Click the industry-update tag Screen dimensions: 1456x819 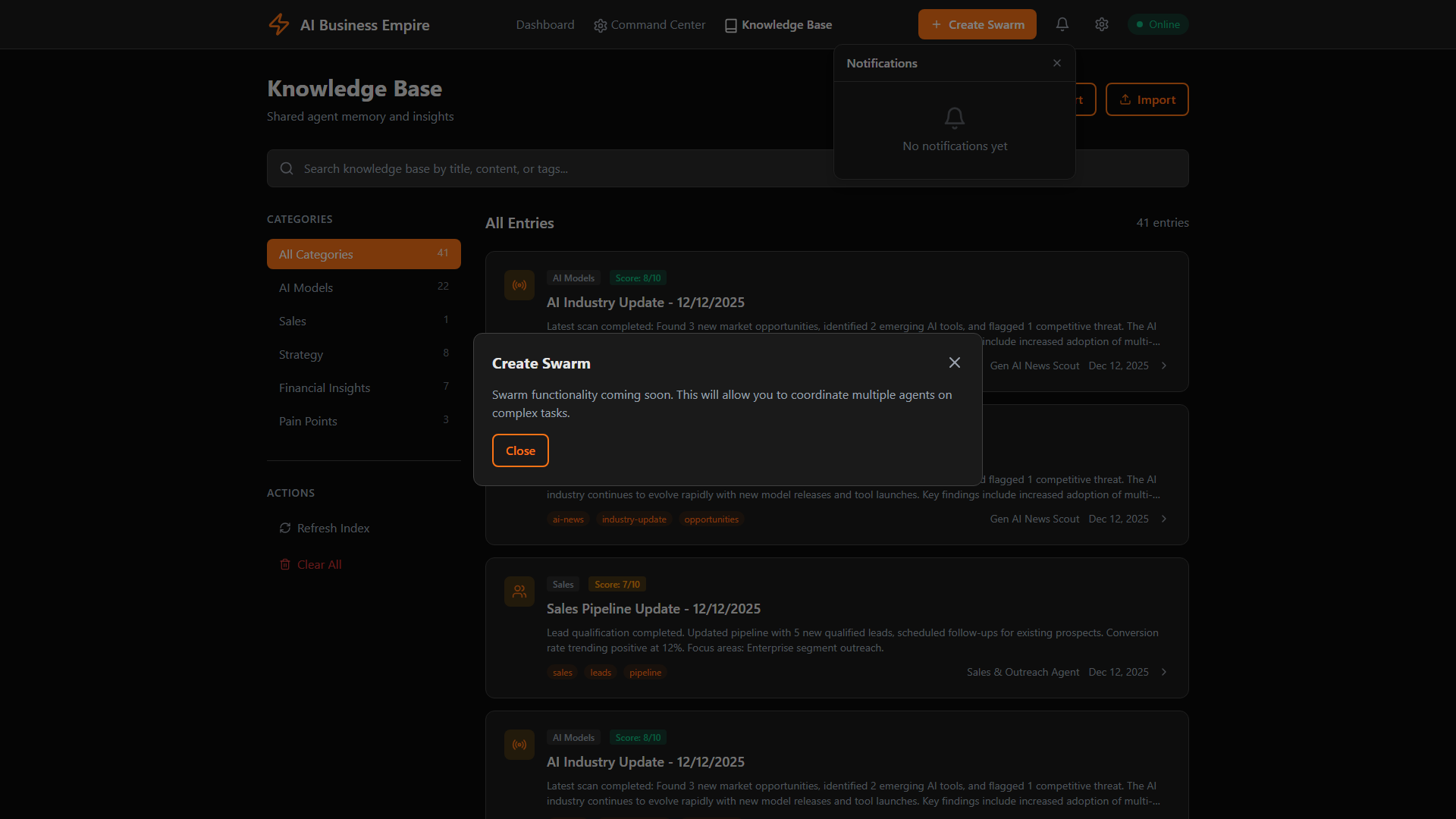pos(634,519)
